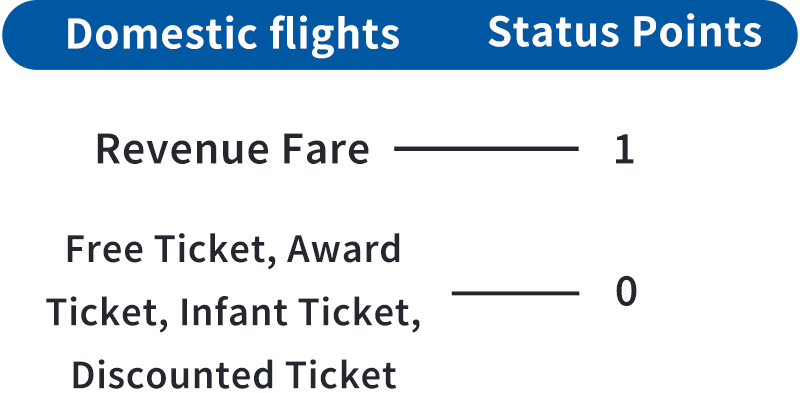Click the line beside the Free Ticket group
Image resolution: width=800 pixels, height=393 pixels.
point(515,293)
